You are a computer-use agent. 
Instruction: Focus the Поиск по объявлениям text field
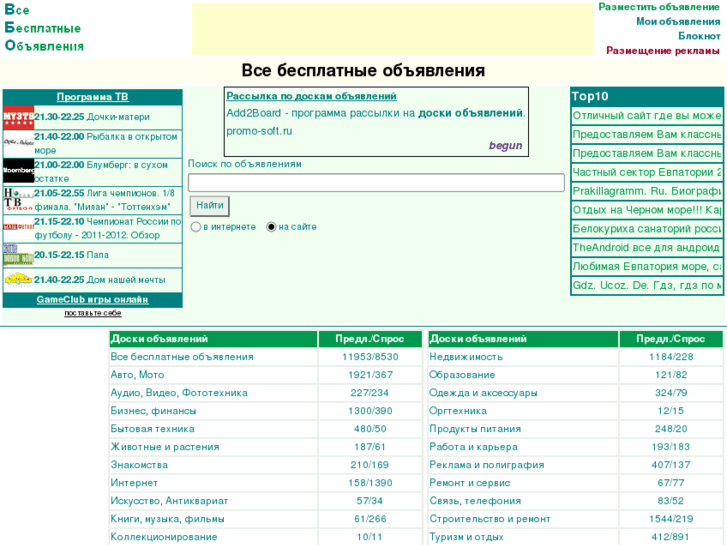[x=376, y=183]
